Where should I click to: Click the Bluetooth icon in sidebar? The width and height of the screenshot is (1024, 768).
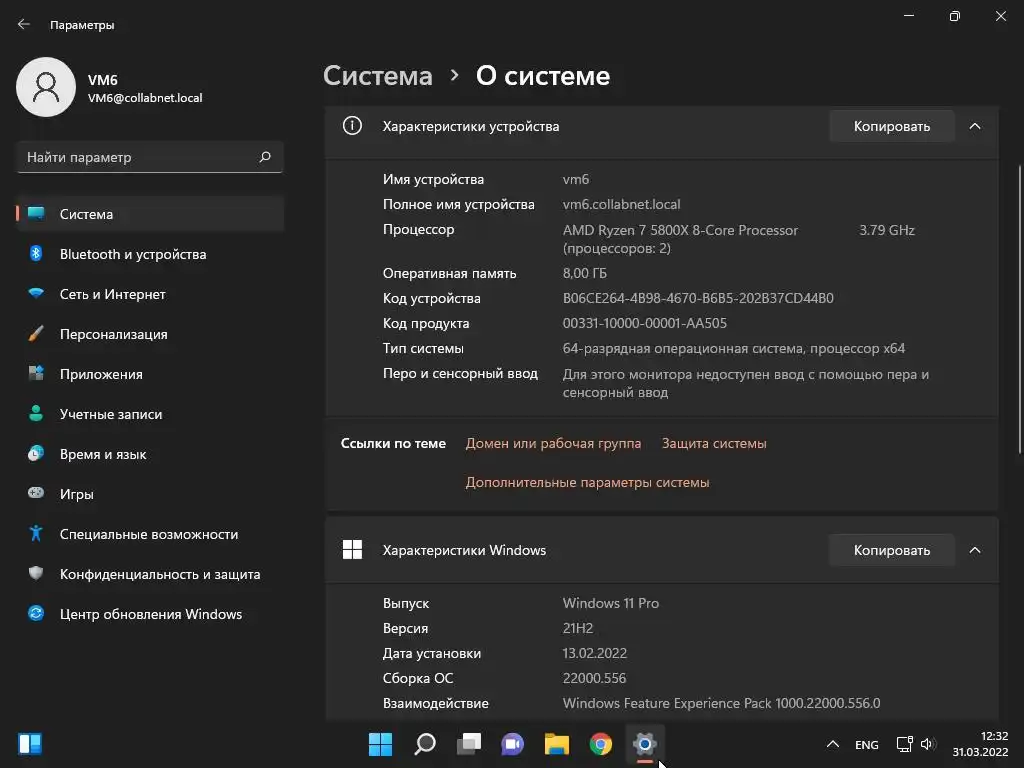[36, 253]
